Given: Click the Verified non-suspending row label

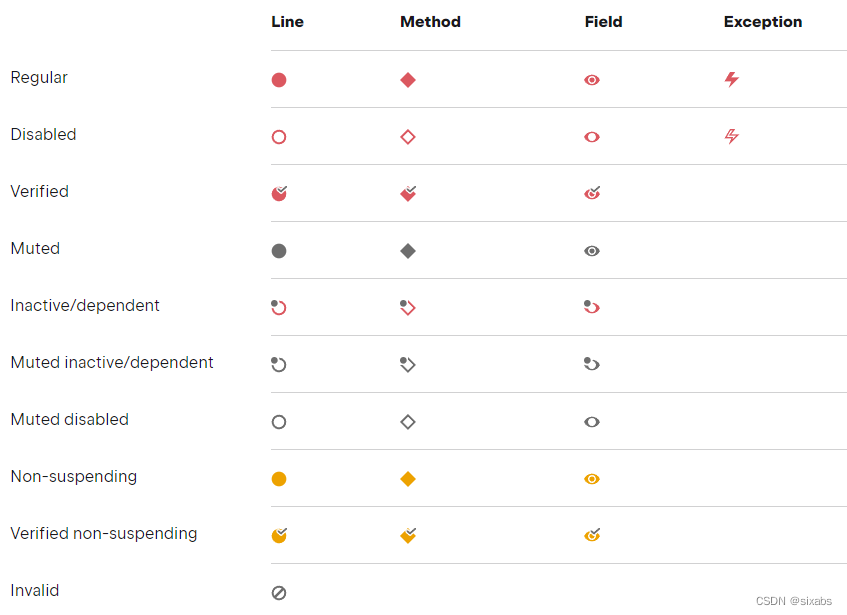Looking at the screenshot, I should 104,534.
